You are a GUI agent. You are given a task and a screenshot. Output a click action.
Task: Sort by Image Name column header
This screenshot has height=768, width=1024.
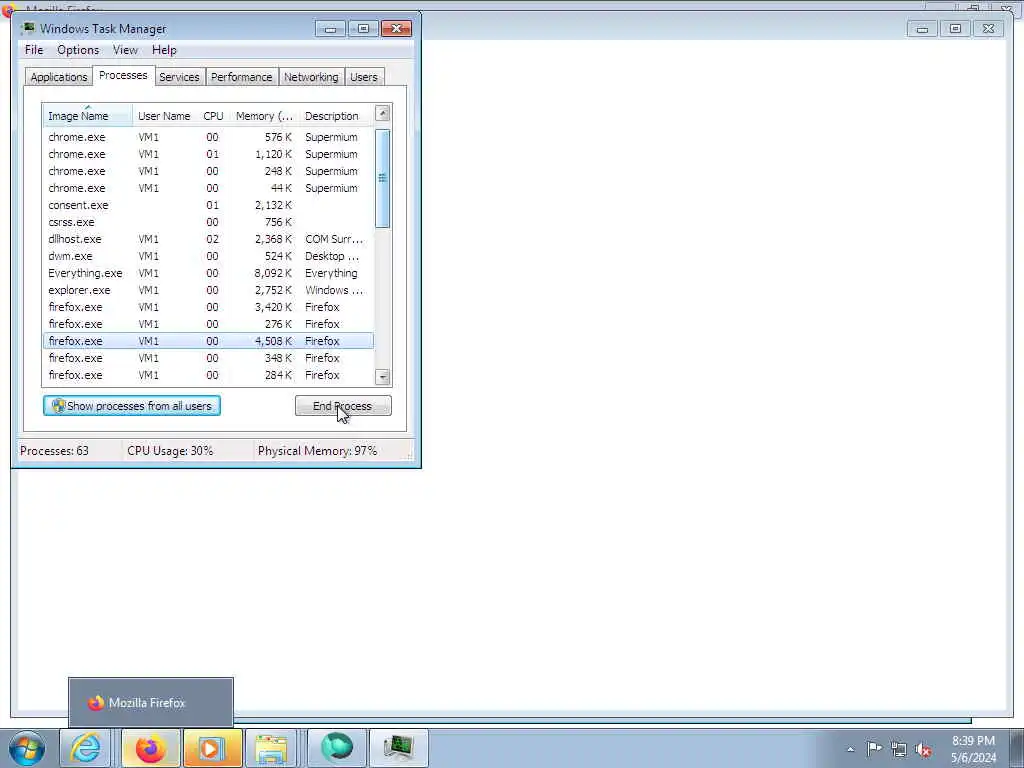88,116
